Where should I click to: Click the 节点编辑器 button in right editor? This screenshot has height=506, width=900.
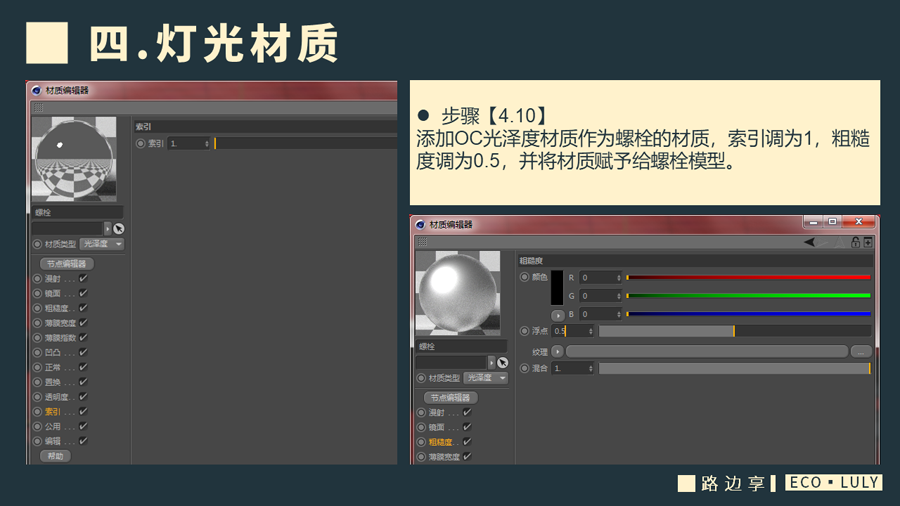pyautogui.click(x=451, y=398)
